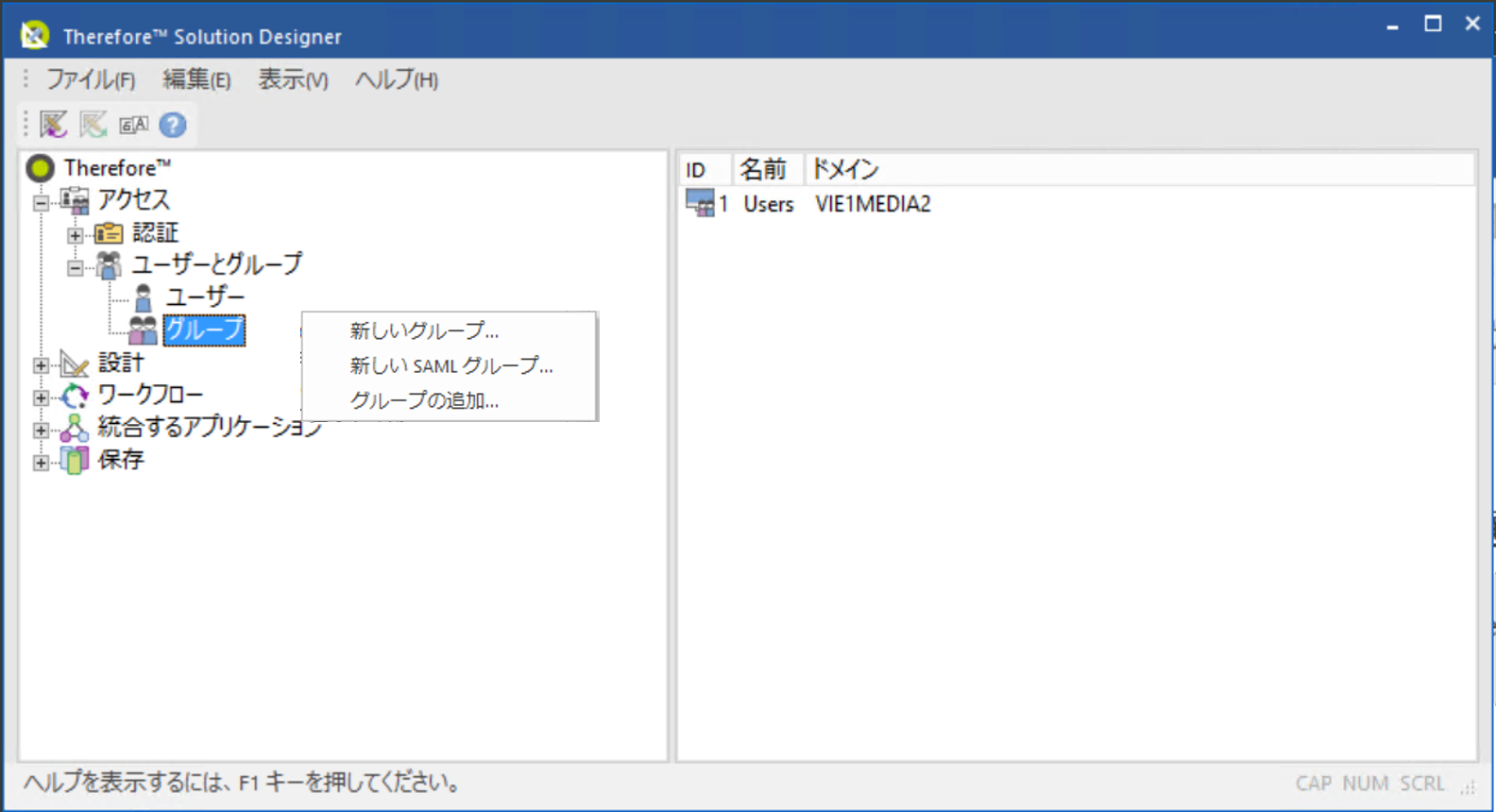
Task: Click the second greyed pencil toolbar icon
Action: pyautogui.click(x=93, y=124)
